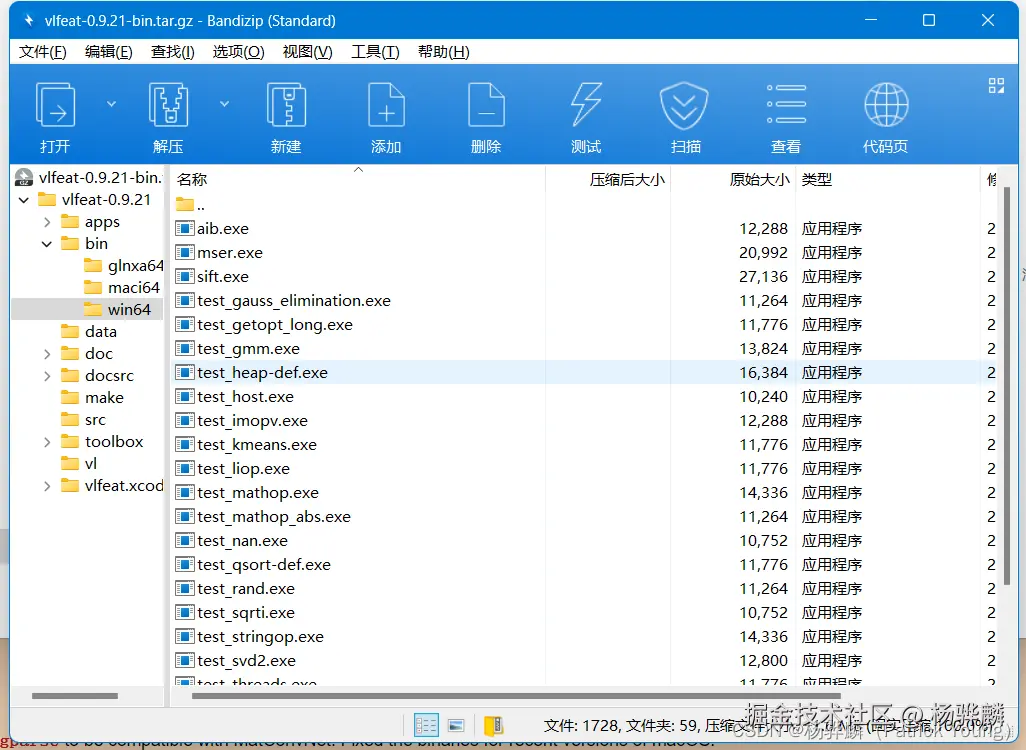The width and height of the screenshot is (1026, 750).
Task: Click the 代码页 (Code page) globe icon
Action: click(x=886, y=105)
